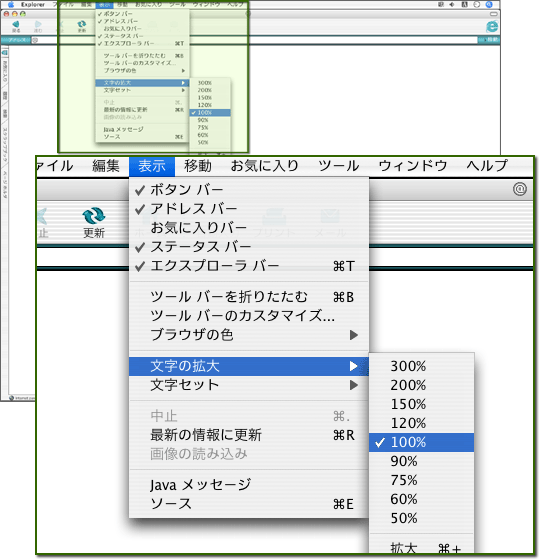This screenshot has height=560, width=540.
Task: Click the enlarged 更新 refresh icon
Action: 94,216
